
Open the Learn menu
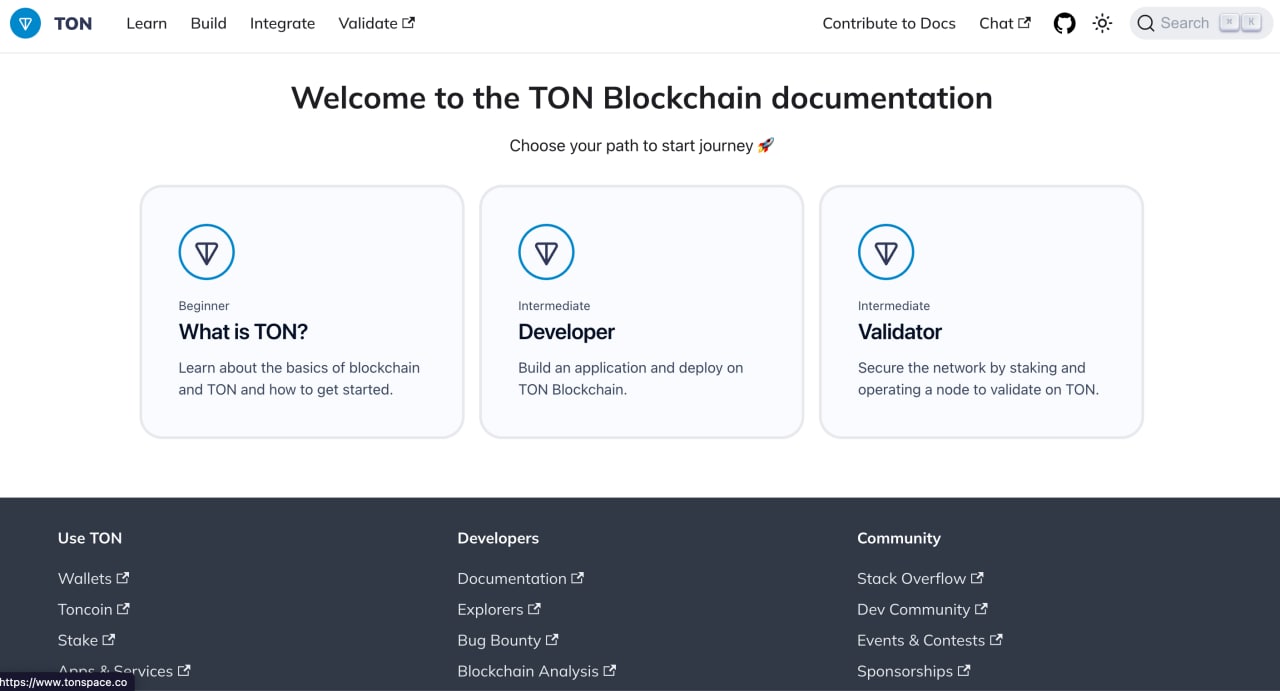click(146, 23)
